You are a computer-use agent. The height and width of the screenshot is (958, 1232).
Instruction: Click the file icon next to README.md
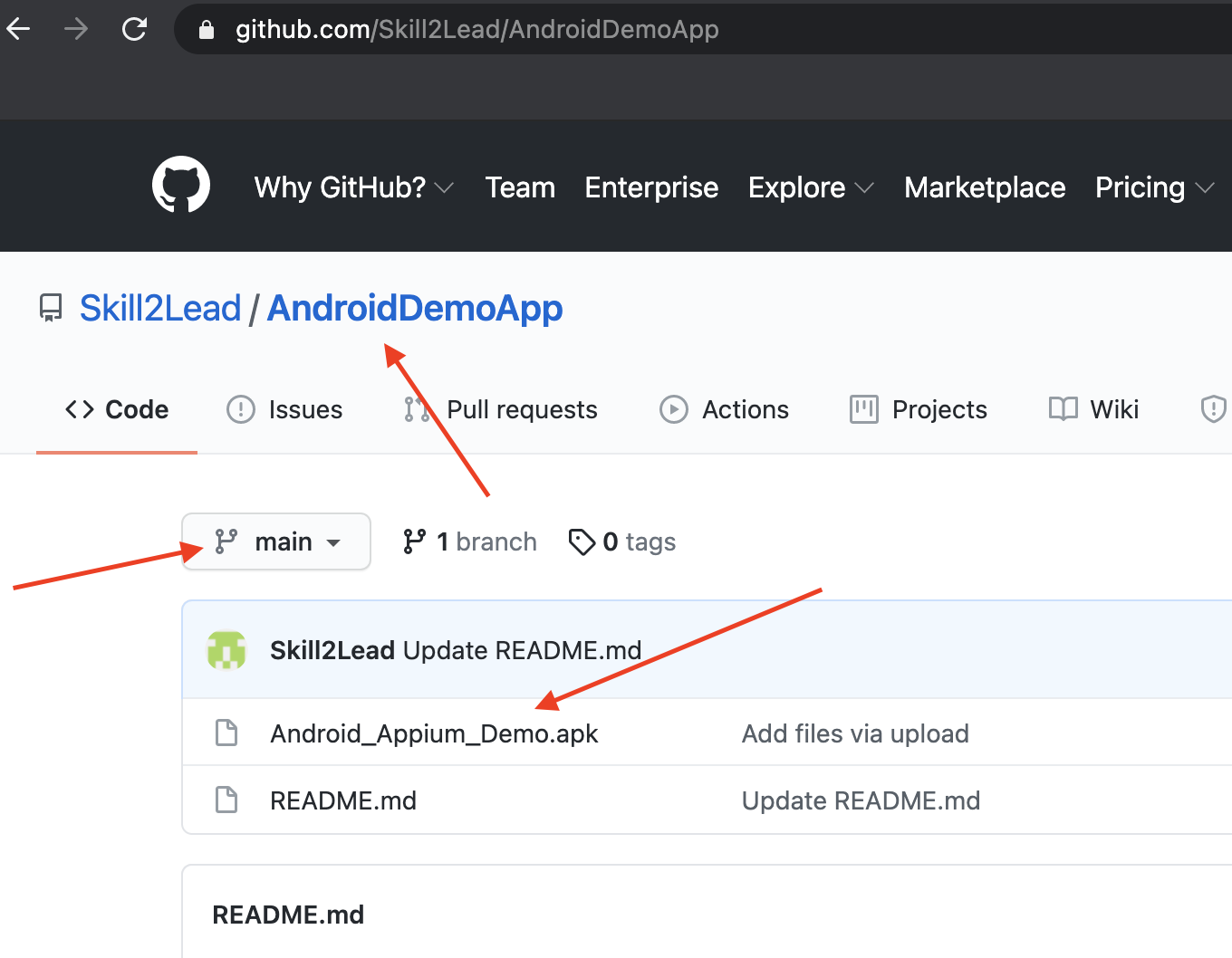pos(226,800)
